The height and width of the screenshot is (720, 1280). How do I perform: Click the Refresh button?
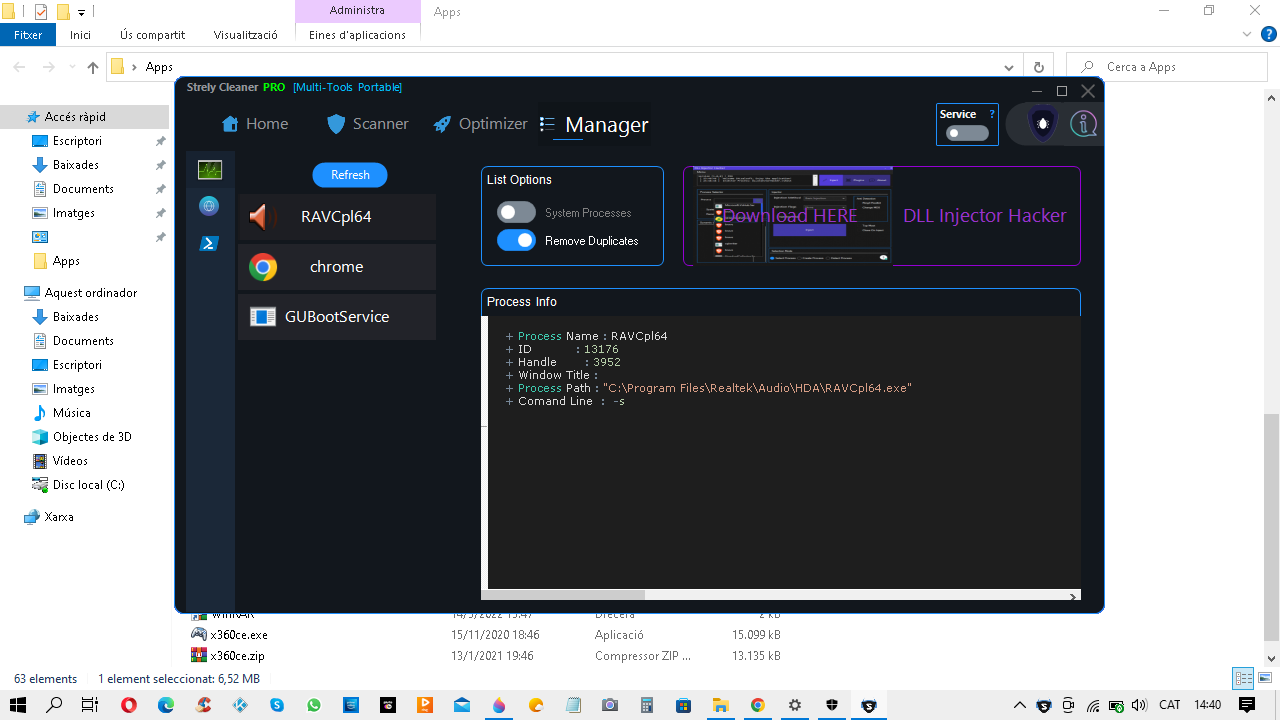pyautogui.click(x=350, y=175)
